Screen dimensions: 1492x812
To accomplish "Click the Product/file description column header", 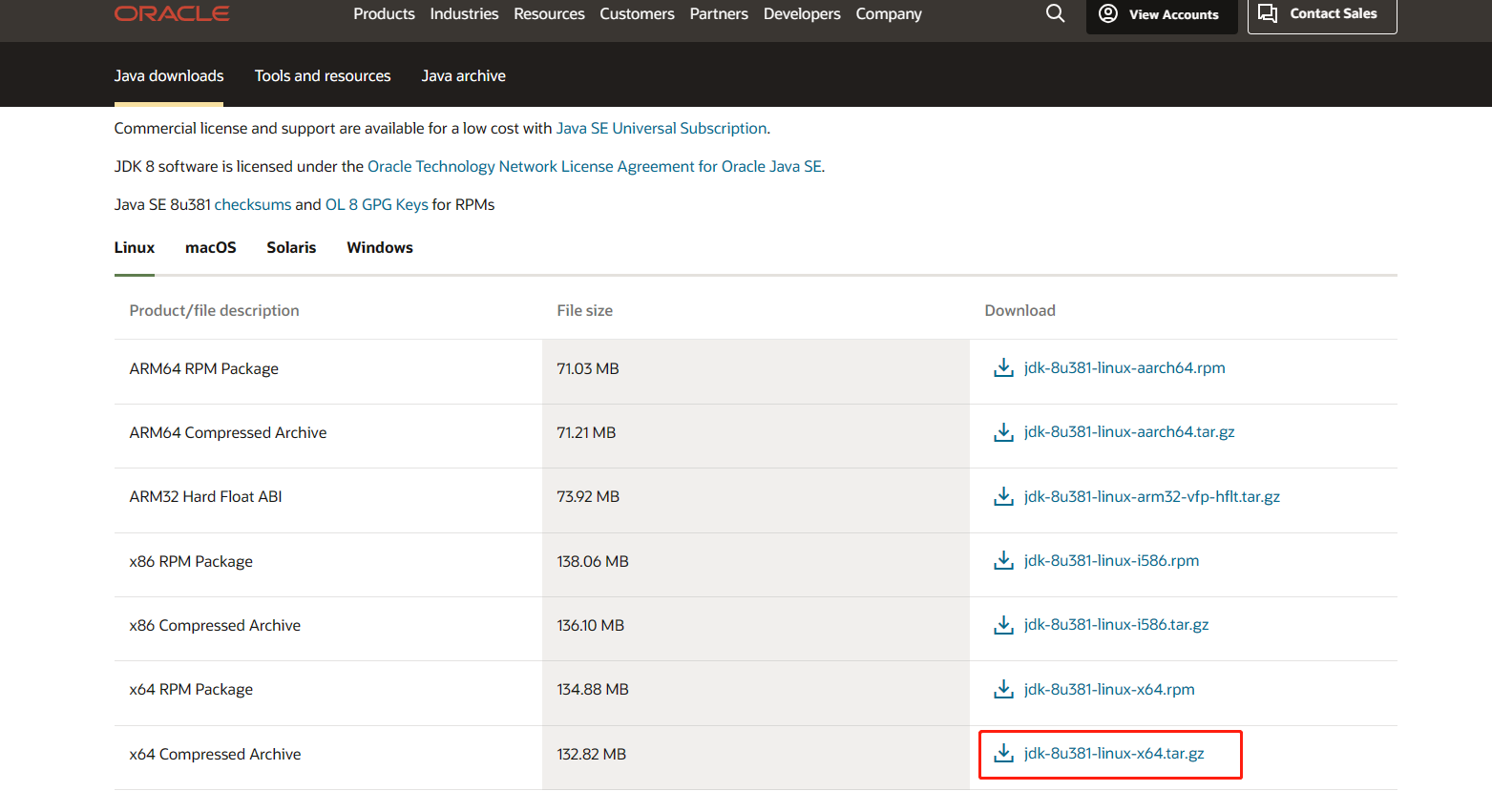I will [x=215, y=311].
